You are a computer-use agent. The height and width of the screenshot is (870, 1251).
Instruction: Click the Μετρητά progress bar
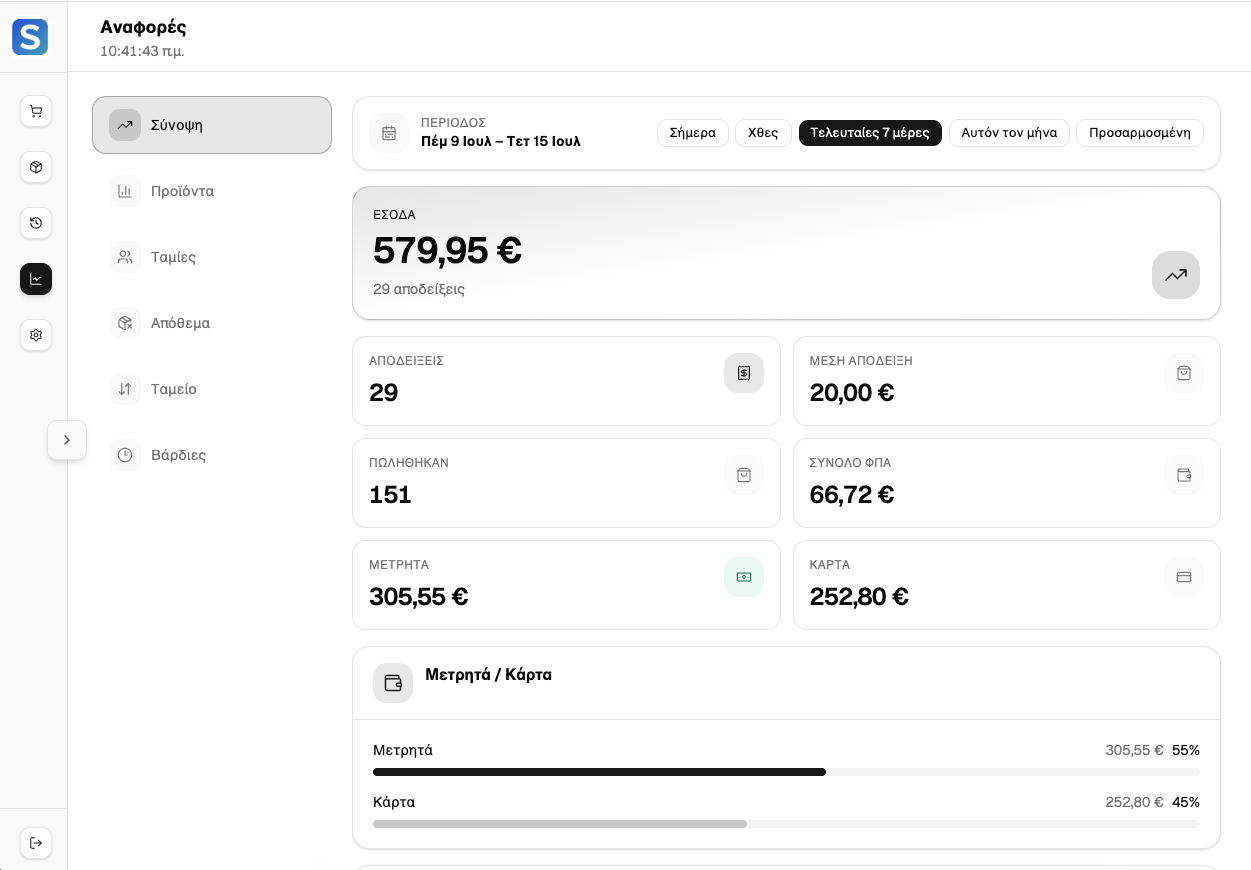pyautogui.click(x=786, y=772)
